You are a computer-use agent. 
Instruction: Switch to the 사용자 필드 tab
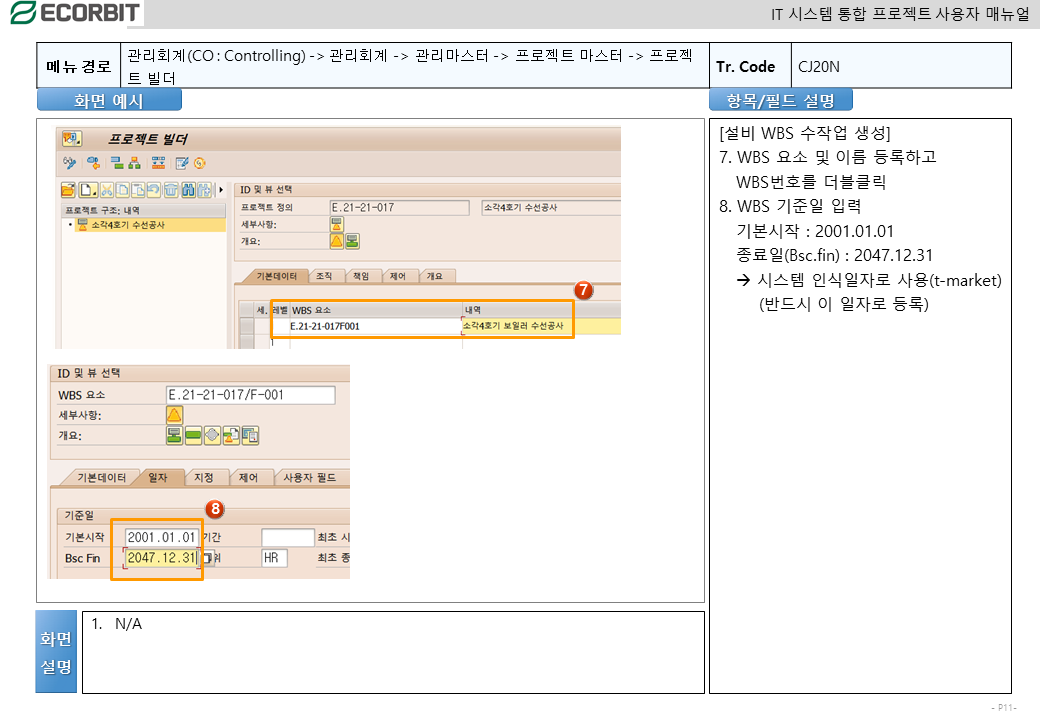pos(311,478)
